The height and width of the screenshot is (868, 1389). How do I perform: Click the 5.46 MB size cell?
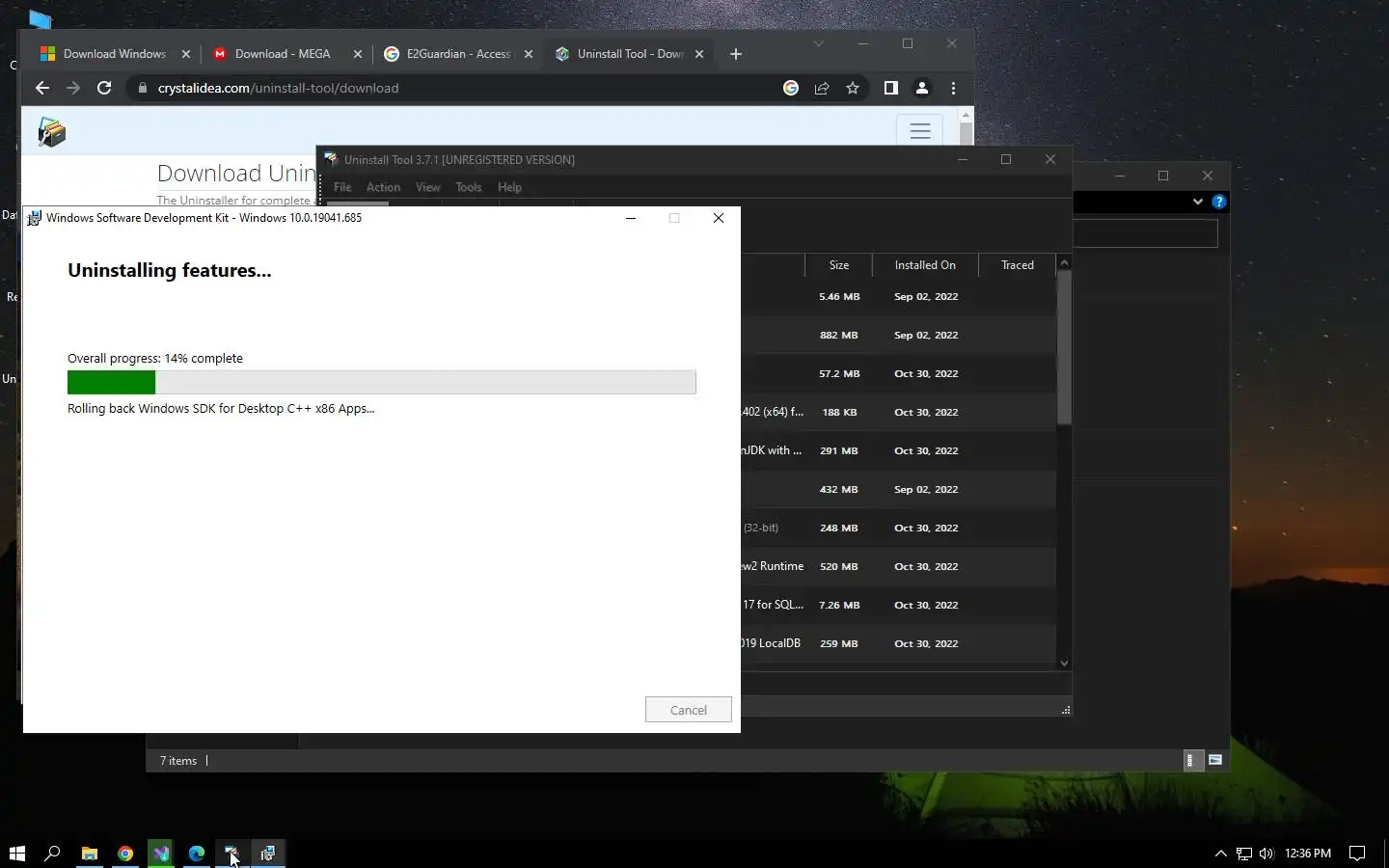point(839,297)
